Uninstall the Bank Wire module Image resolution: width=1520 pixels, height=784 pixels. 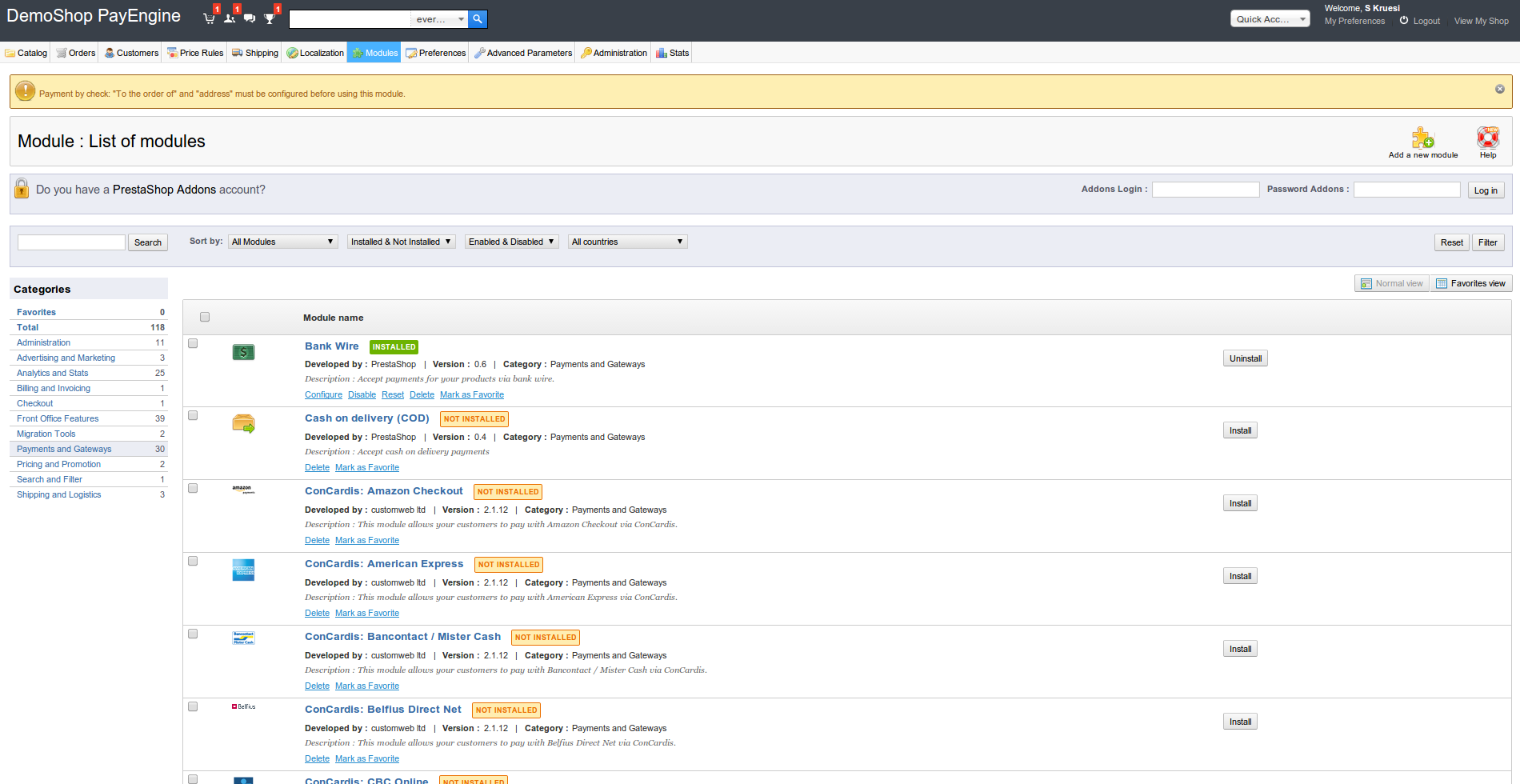1245,358
